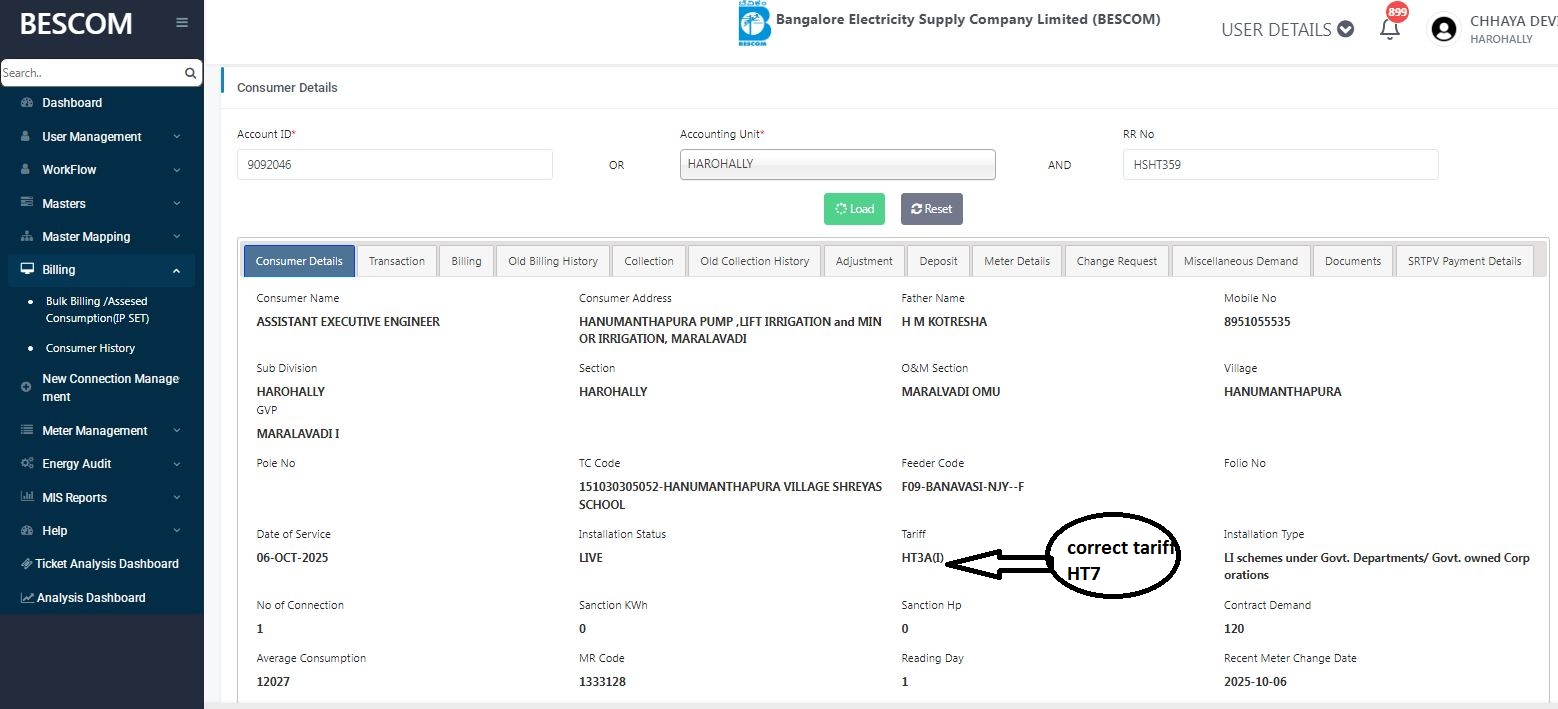
Task: Click the Energy Audit gears icon
Action: coord(27,464)
